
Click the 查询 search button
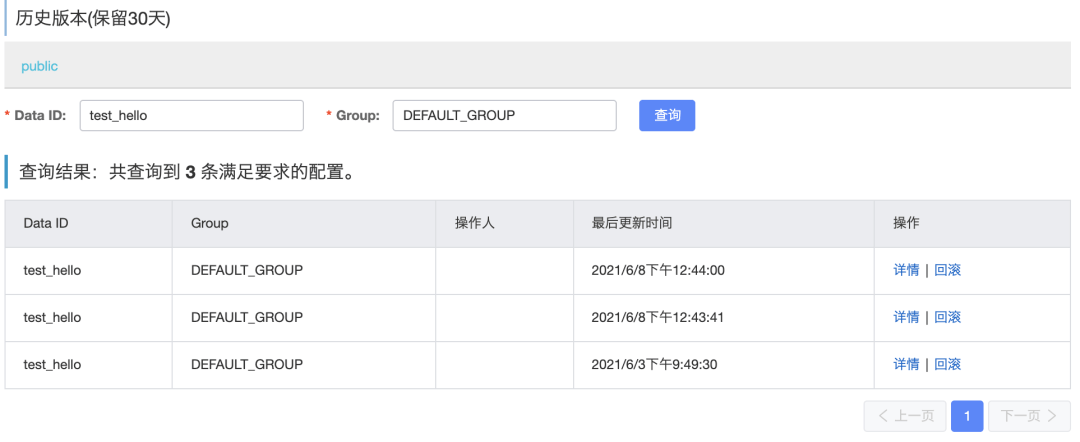(667, 115)
